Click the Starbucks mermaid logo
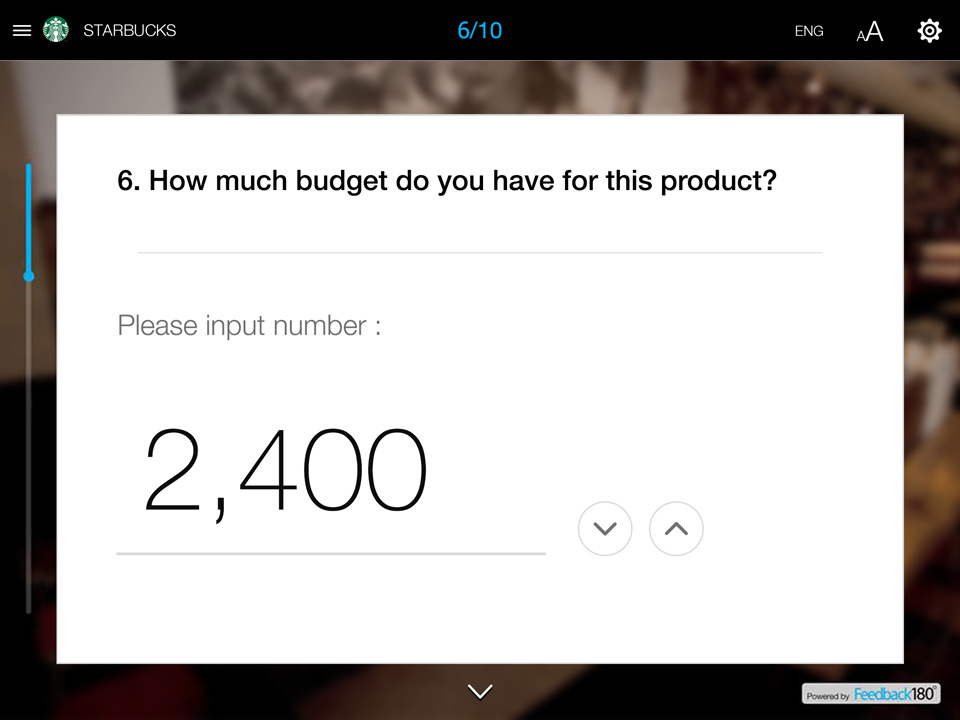The image size is (960, 720). 56,30
